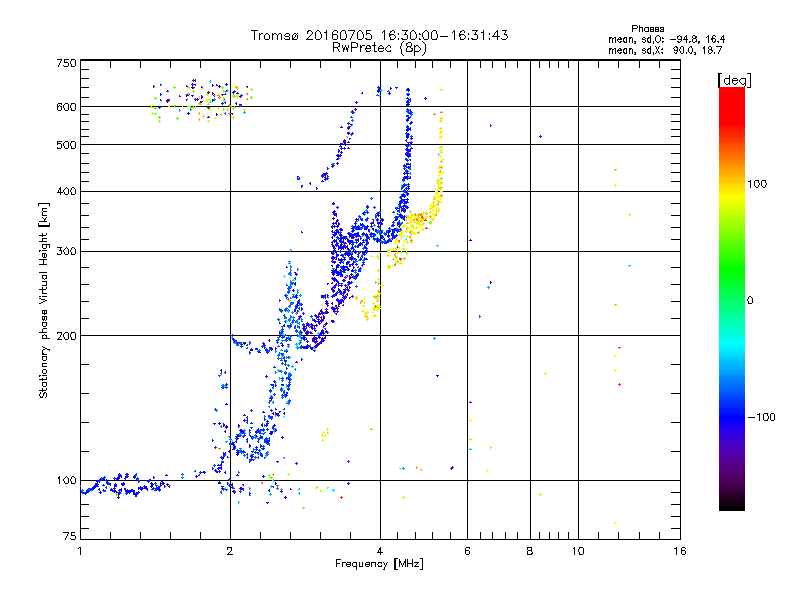This screenshot has height=600, width=800.
Task: Click the colorbar tick label '-100'
Action: pos(761,417)
